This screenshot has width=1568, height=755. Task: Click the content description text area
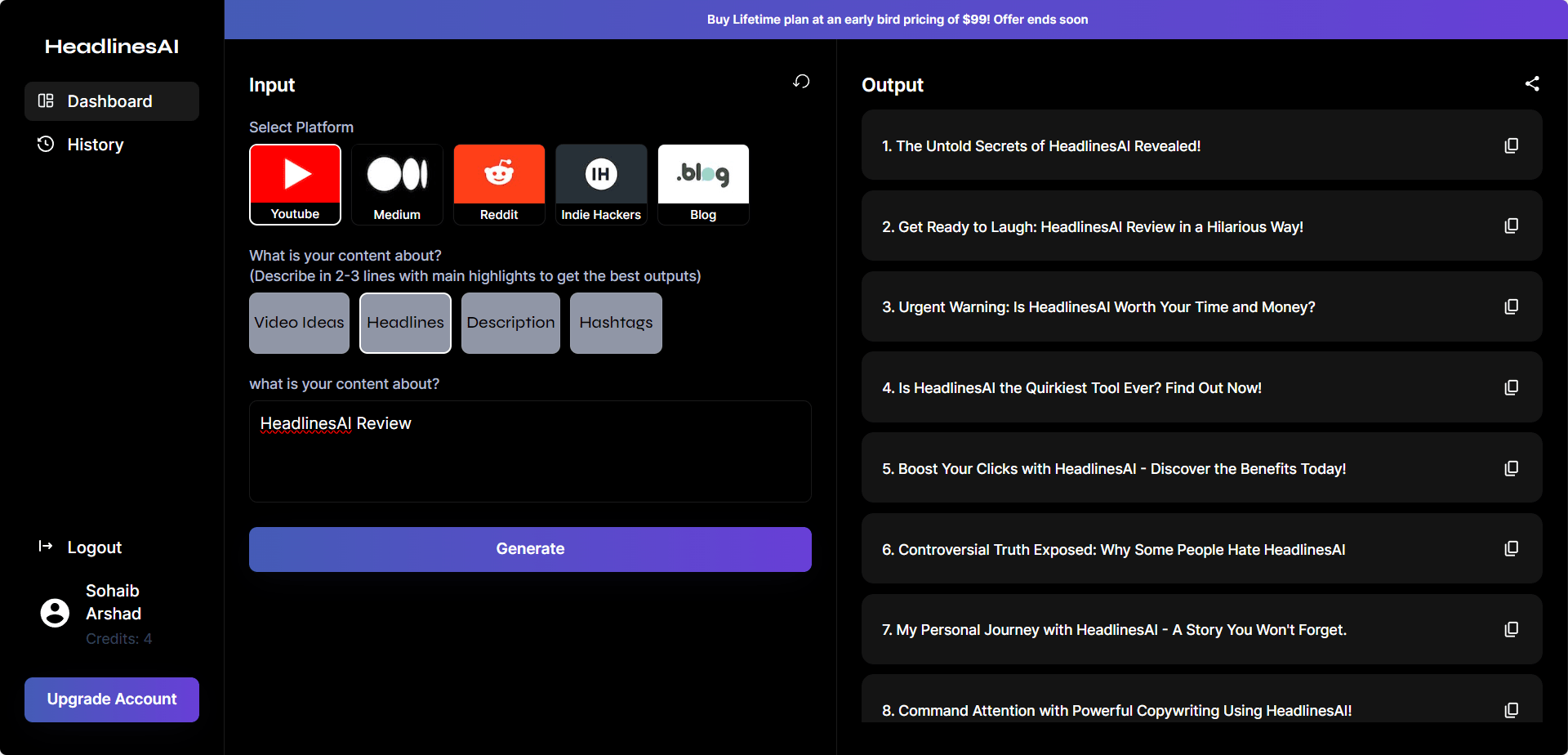coord(530,452)
